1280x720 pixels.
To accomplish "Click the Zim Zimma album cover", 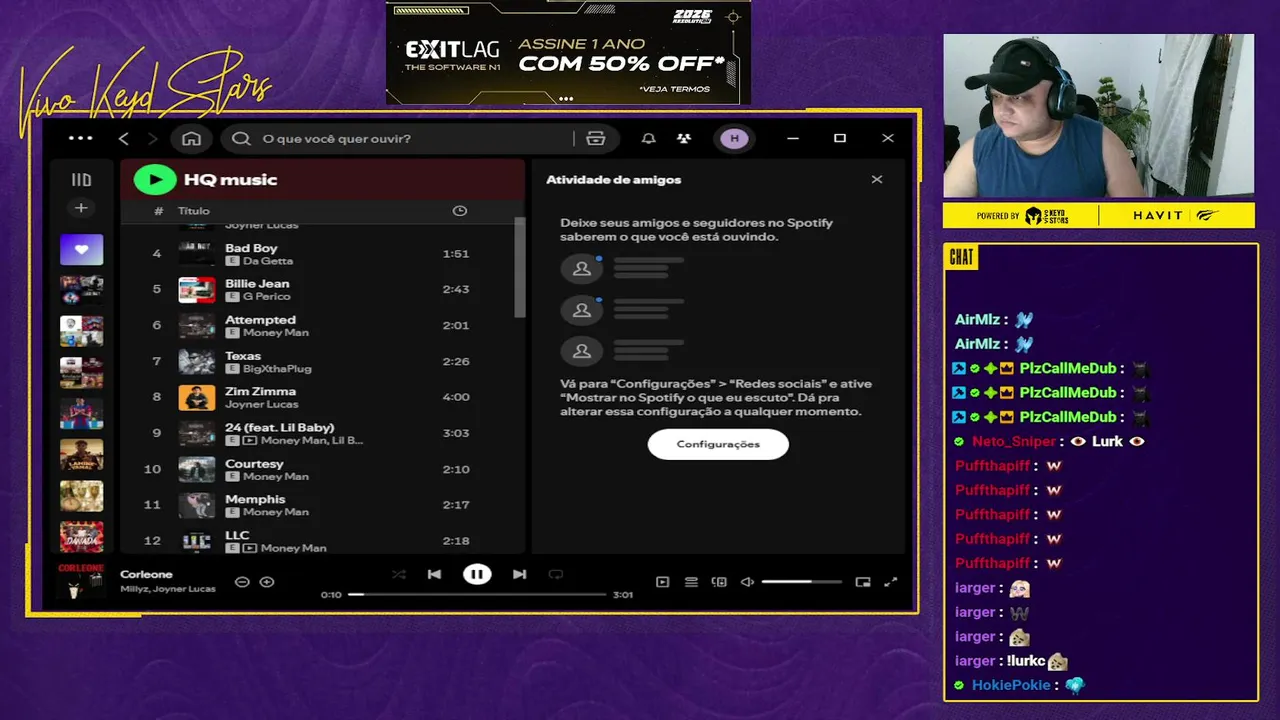I will (197, 397).
